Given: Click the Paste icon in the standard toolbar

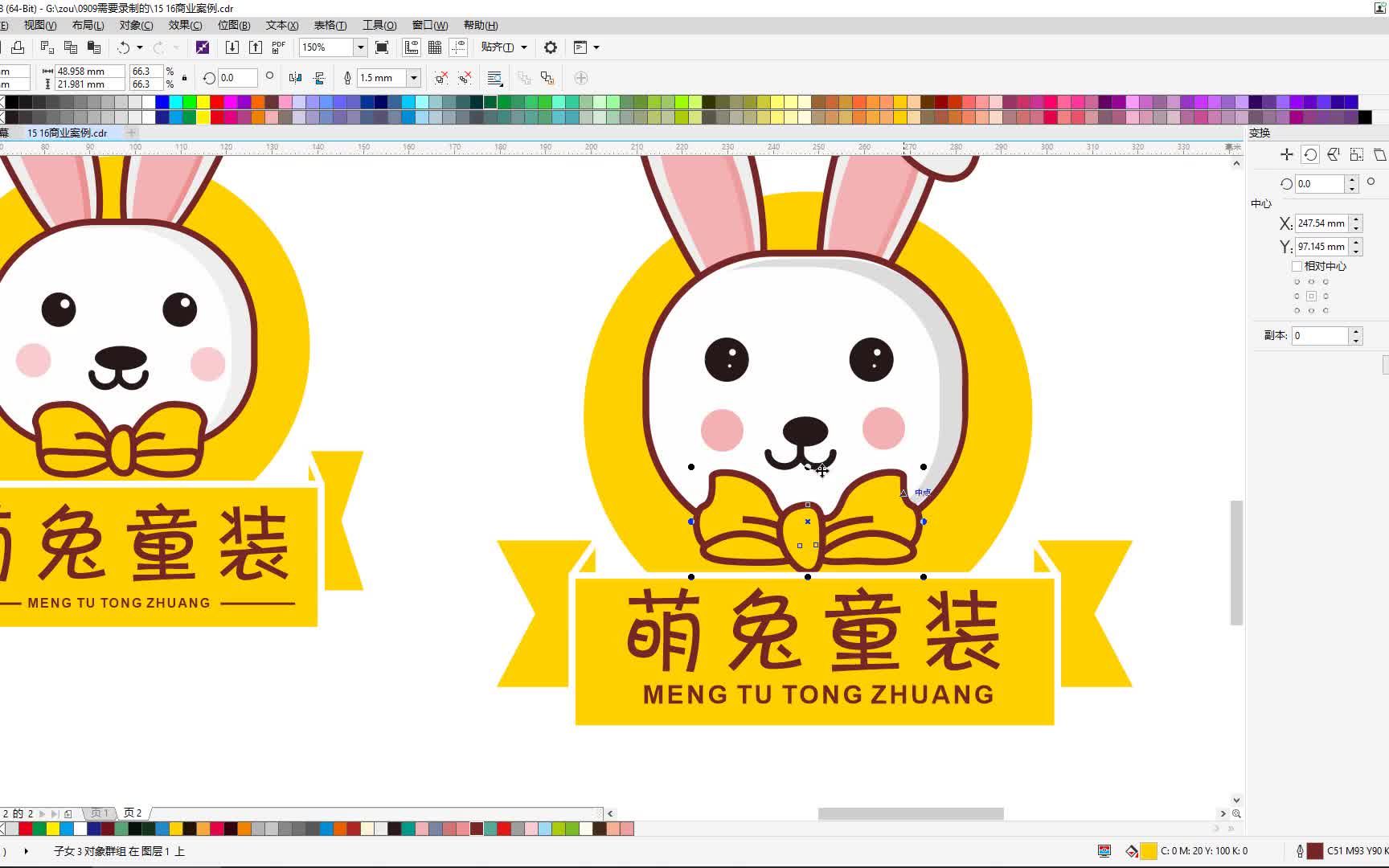Looking at the screenshot, I should (x=94, y=47).
